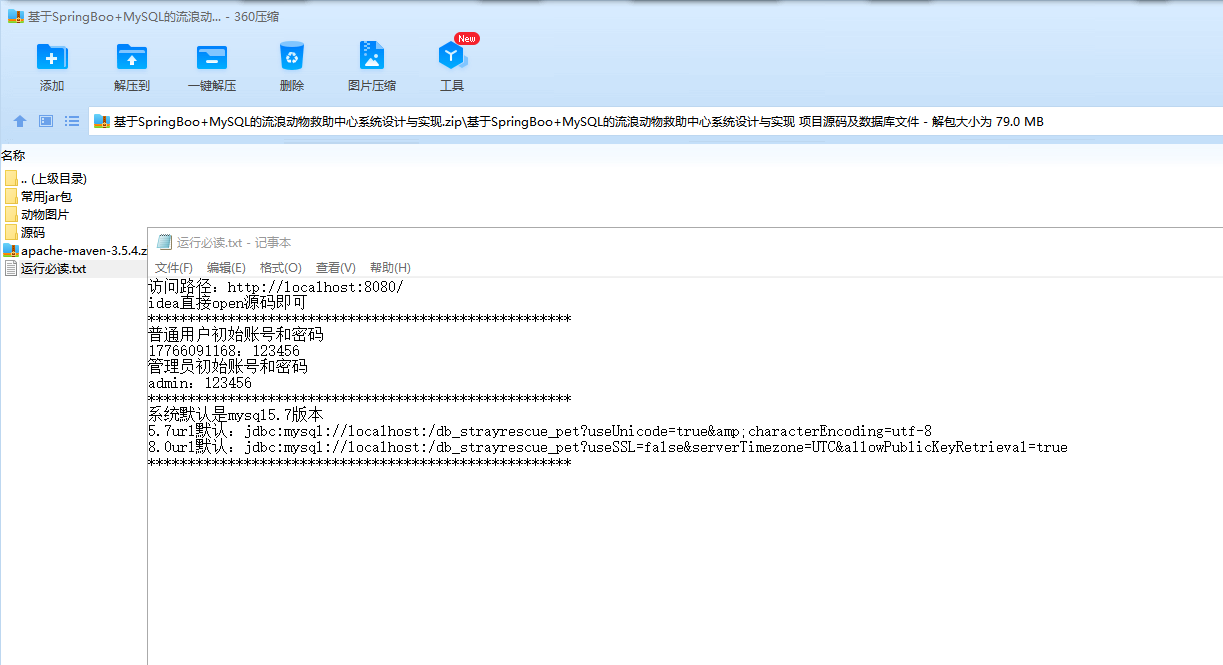Image resolution: width=1223 pixels, height=665 pixels.
Task: Click the "8.0url默认" JDBC line
Action: pos(608,447)
